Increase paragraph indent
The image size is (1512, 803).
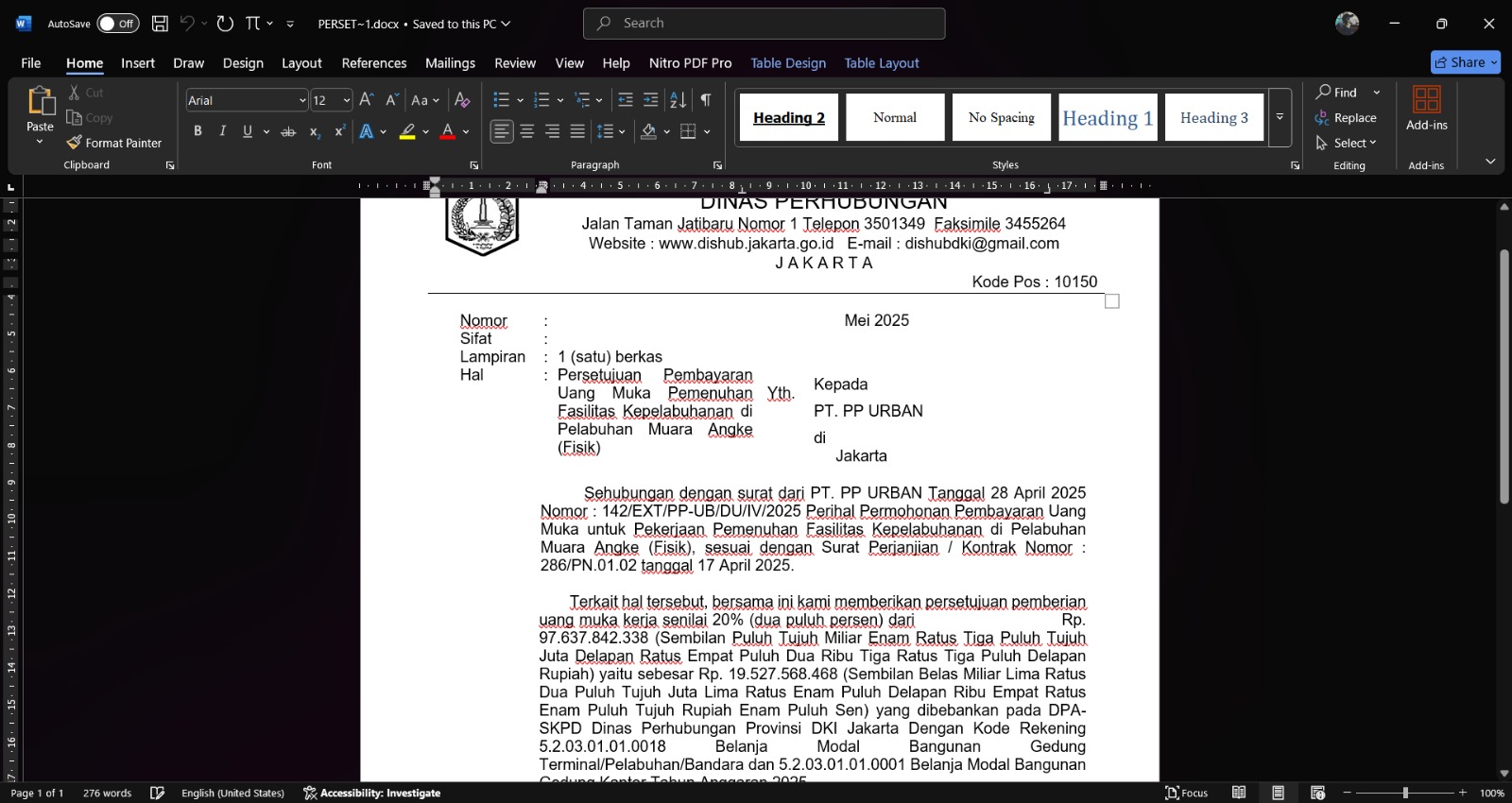click(650, 100)
